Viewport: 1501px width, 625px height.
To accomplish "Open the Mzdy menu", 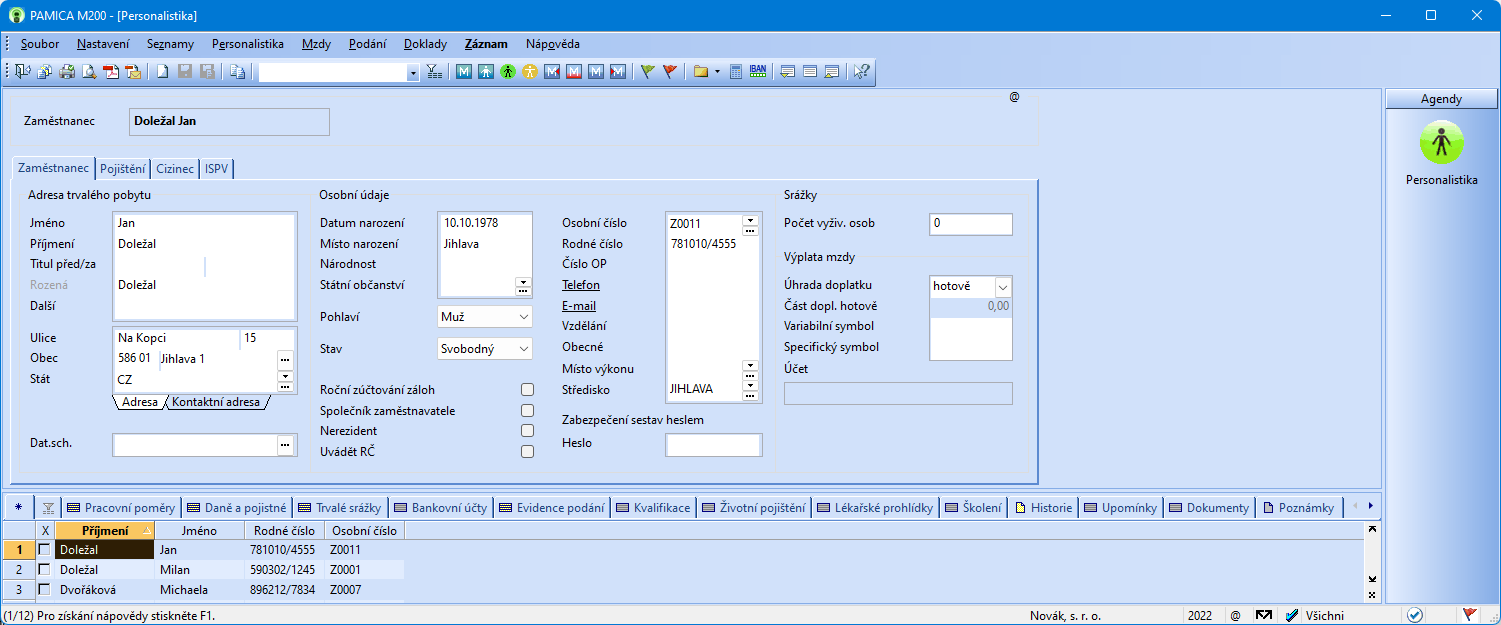I will [x=317, y=44].
